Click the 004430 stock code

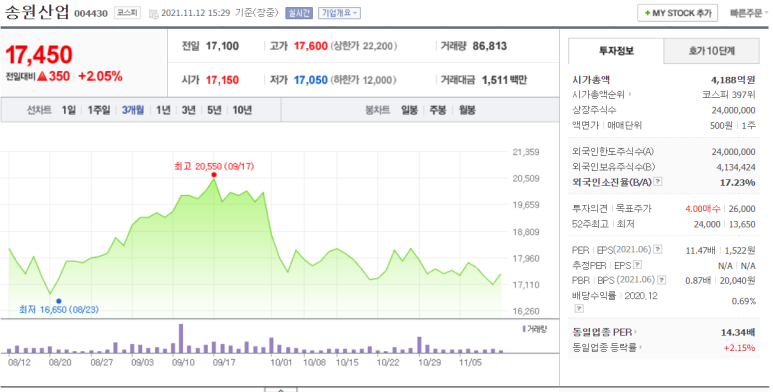(91, 13)
